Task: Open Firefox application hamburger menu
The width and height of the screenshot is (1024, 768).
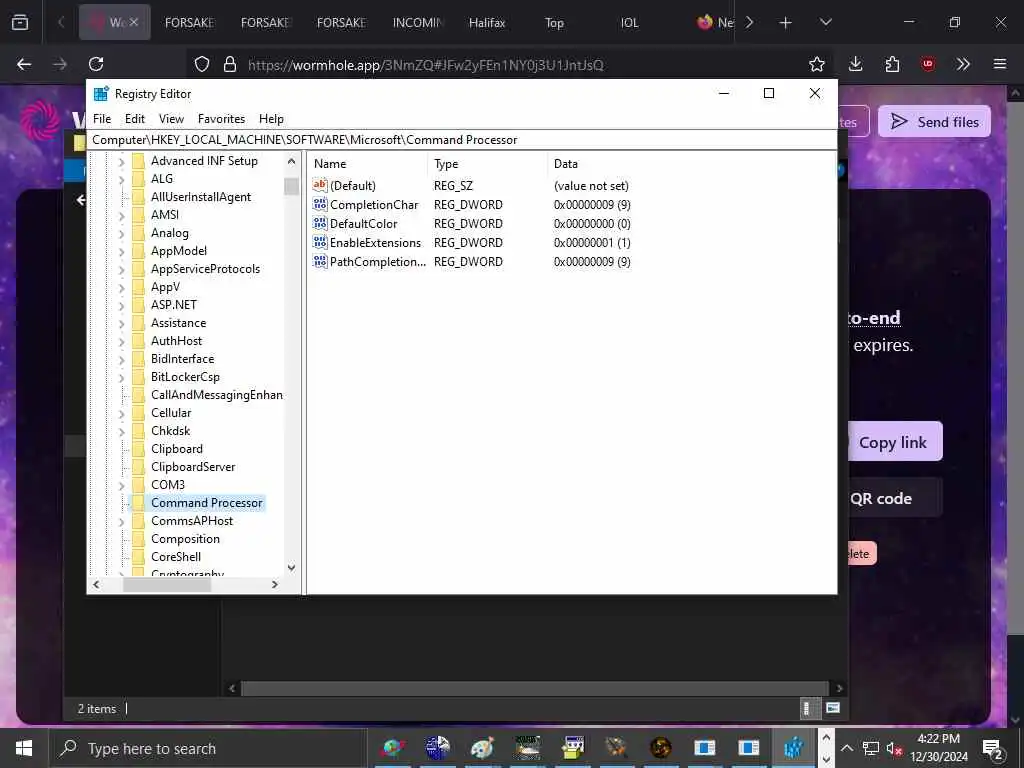Action: coord(1000,64)
